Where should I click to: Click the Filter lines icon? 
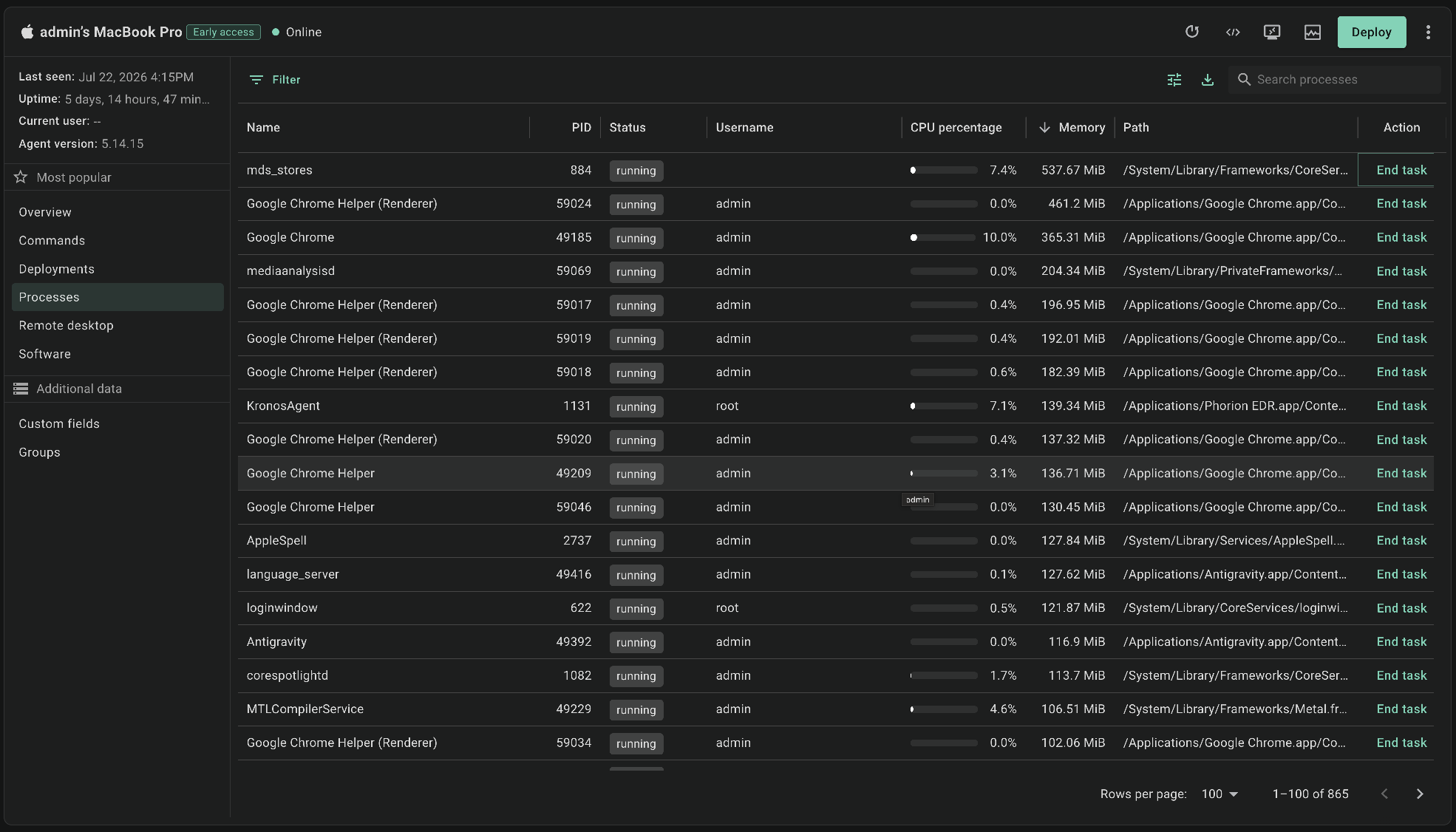tap(256, 80)
